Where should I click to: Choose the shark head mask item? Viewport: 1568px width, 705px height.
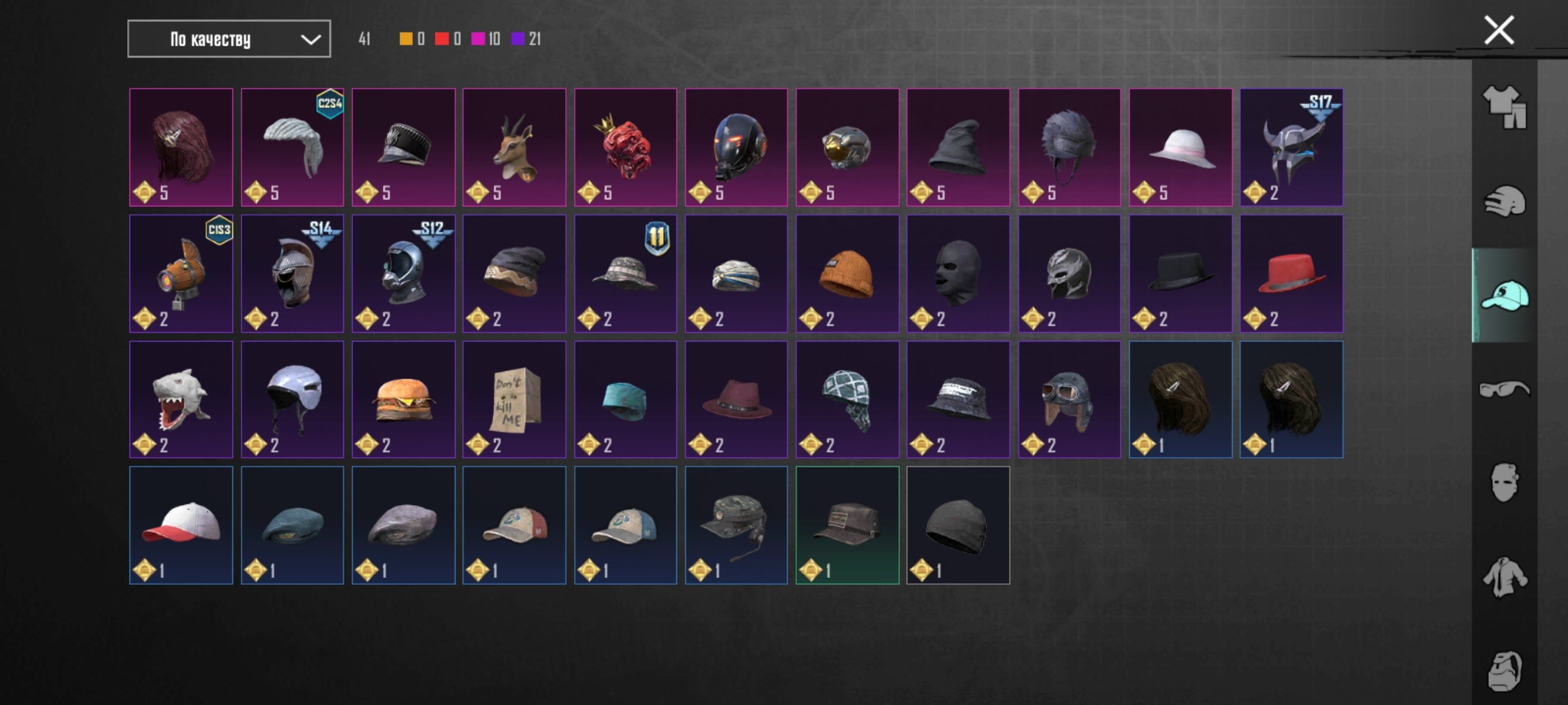(x=181, y=399)
